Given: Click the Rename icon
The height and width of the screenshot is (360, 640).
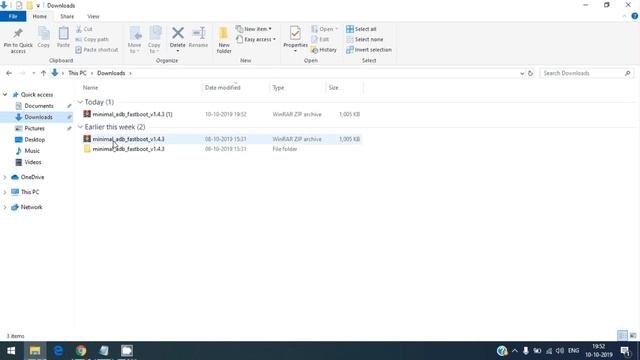Looking at the screenshot, I should pos(199,33).
